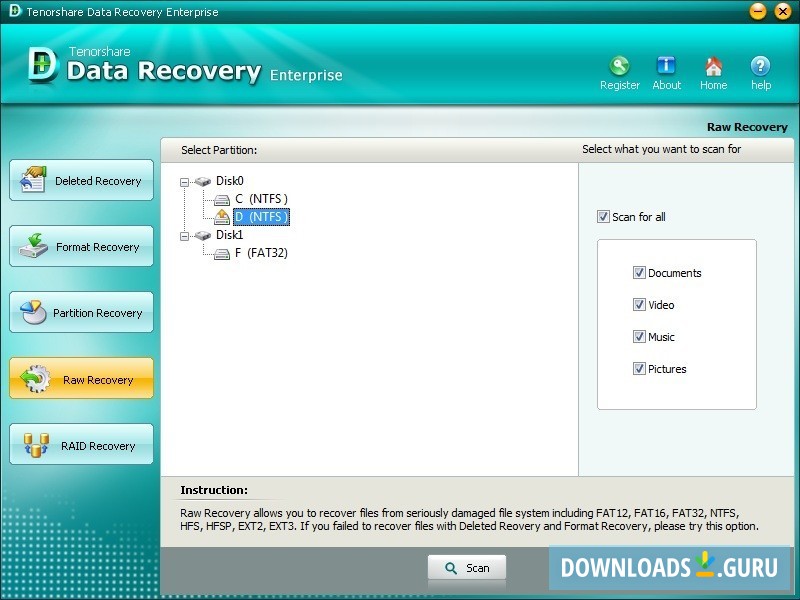Click the Raw Recovery heading text
This screenshot has height=600, width=800.
747,127
